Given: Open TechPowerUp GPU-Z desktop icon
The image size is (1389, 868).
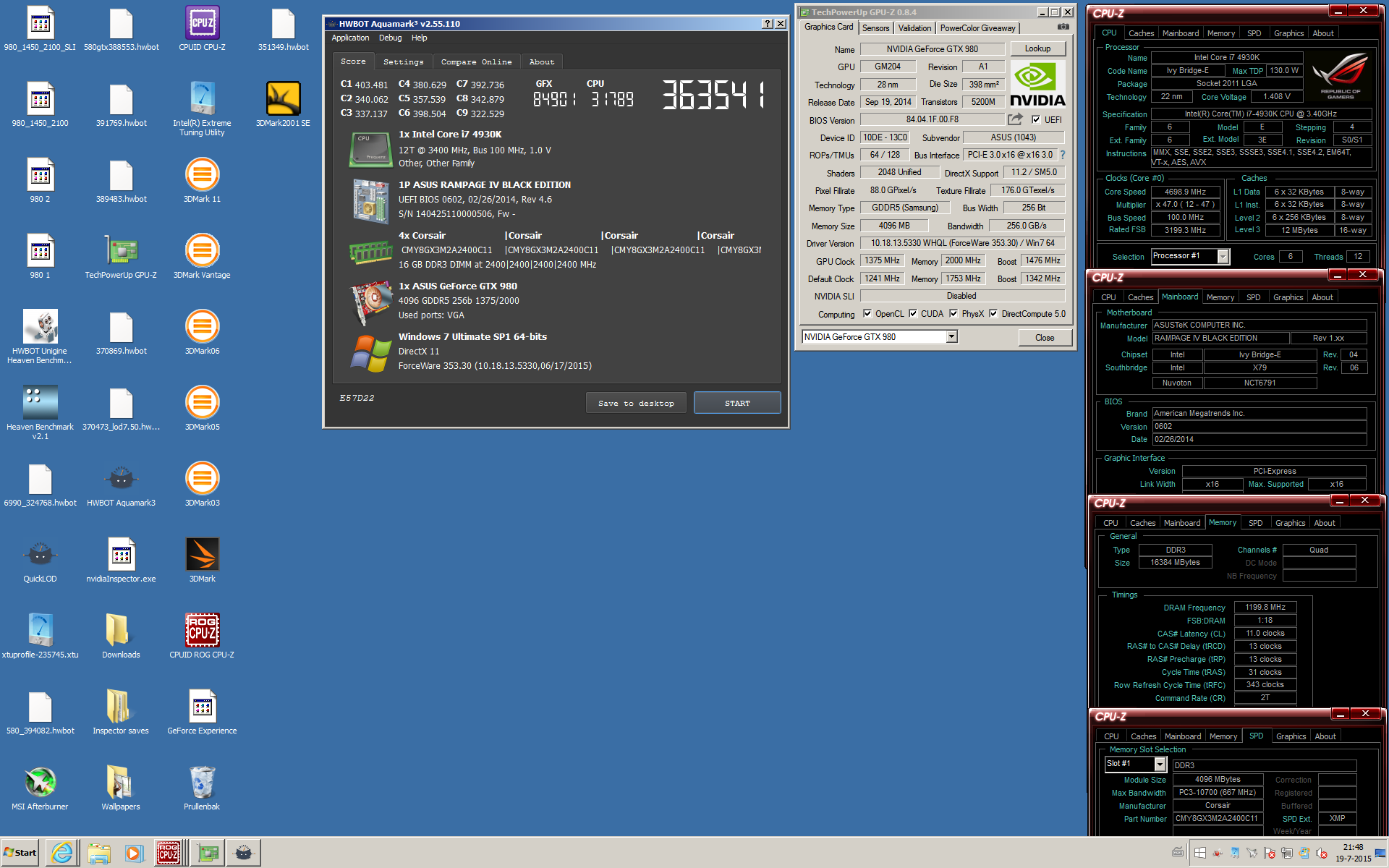Looking at the screenshot, I should click(121, 257).
